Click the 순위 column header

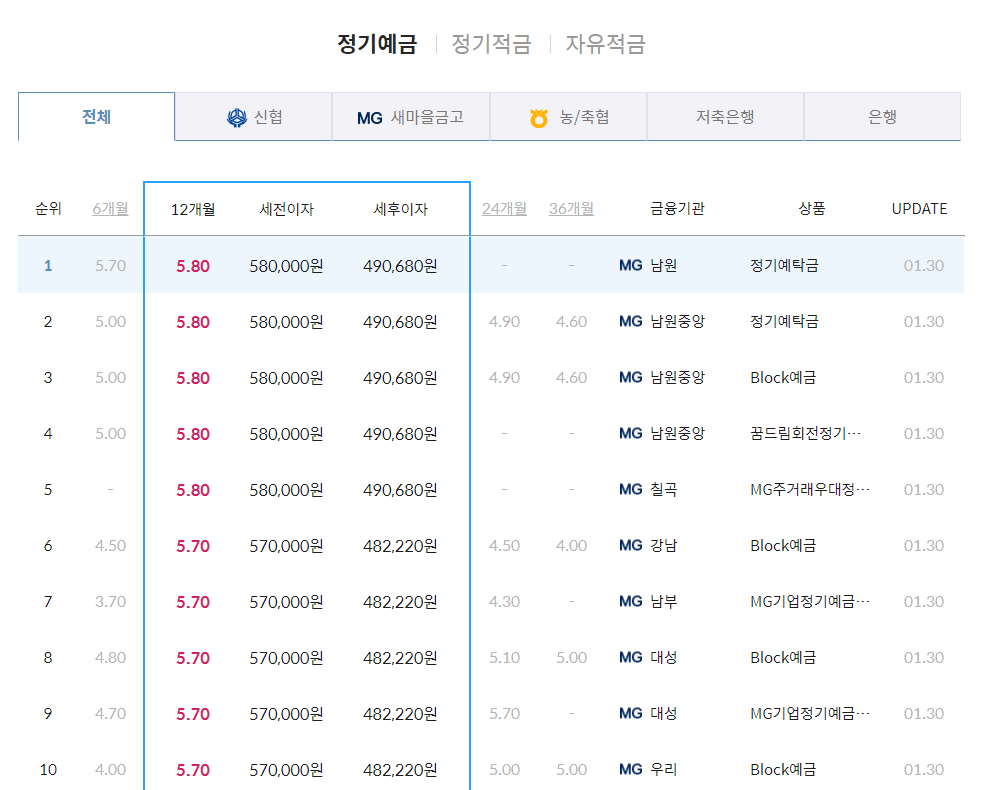(48, 208)
